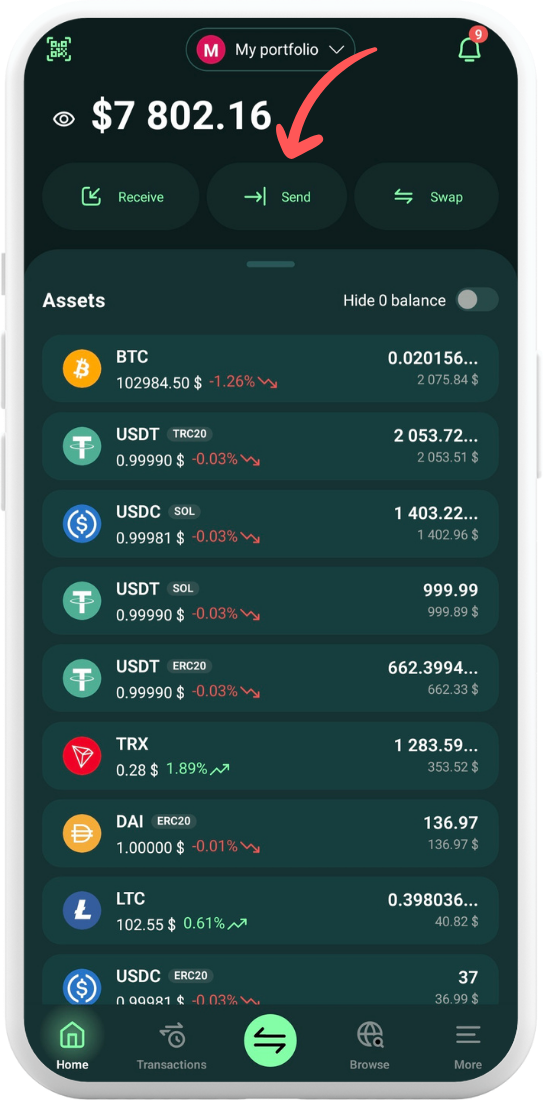Click the chevron next to My portfolio
Screen dimensions: 543x1100
click(x=337, y=50)
